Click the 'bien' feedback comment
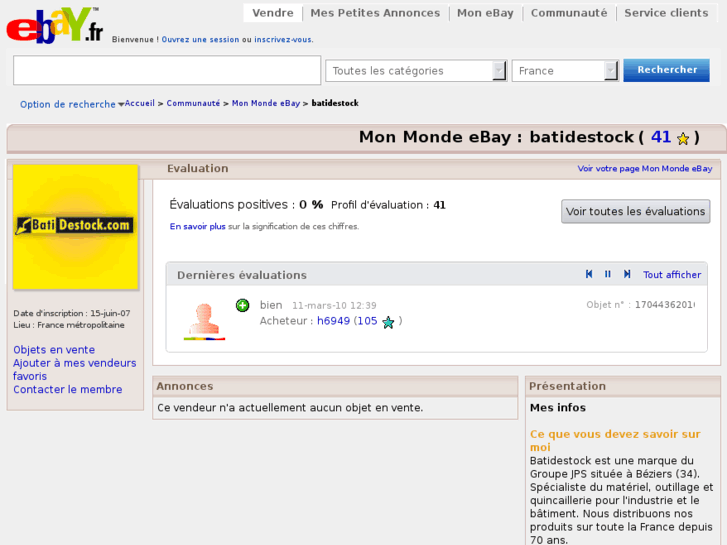This screenshot has width=727, height=545. (x=271, y=305)
